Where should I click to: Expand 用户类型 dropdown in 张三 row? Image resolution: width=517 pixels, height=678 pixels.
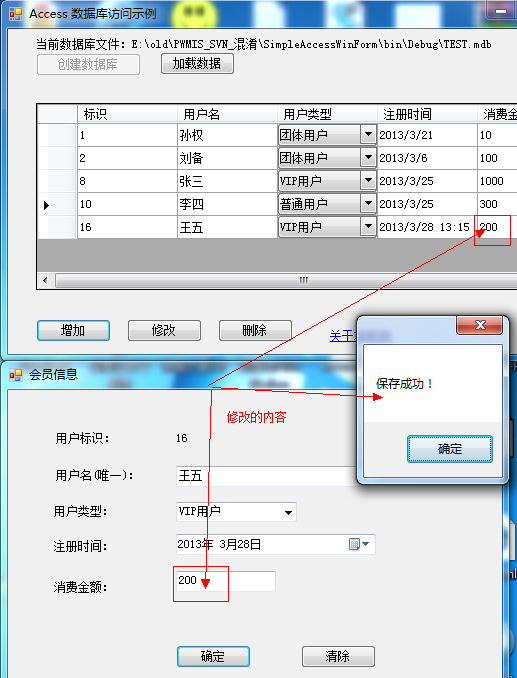click(x=368, y=181)
